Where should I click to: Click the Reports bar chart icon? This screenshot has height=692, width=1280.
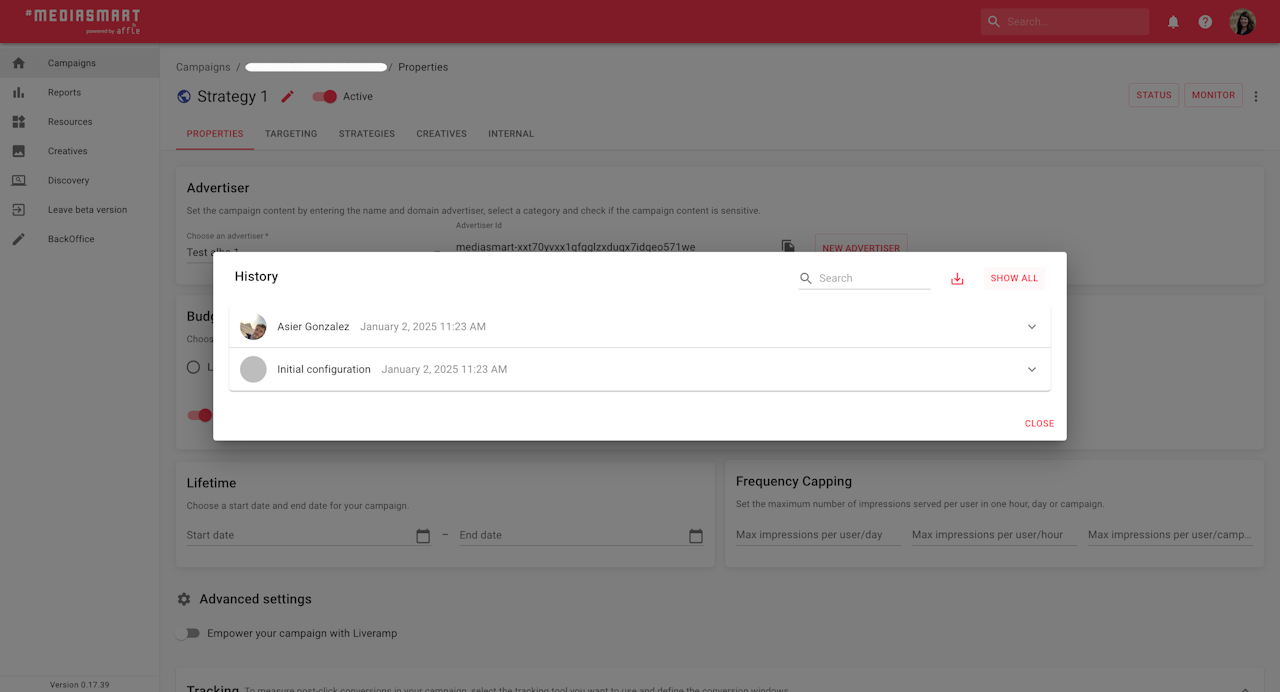coord(19,92)
